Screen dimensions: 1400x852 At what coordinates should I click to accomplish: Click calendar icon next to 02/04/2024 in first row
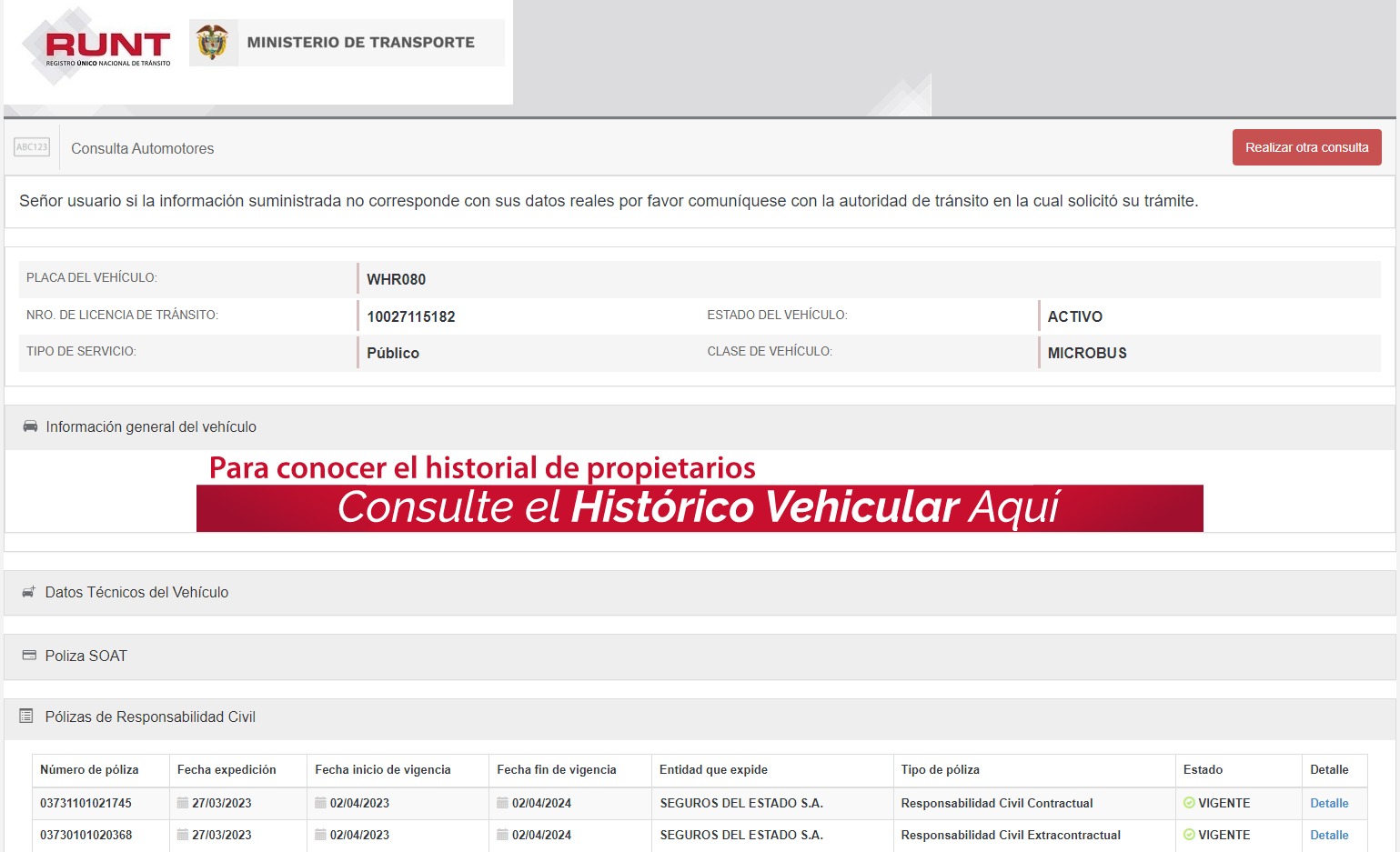[502, 803]
